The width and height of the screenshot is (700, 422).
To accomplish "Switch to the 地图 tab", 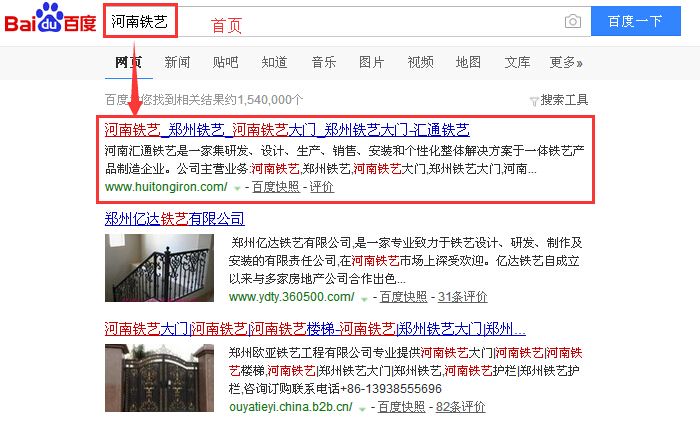I will point(468,62).
